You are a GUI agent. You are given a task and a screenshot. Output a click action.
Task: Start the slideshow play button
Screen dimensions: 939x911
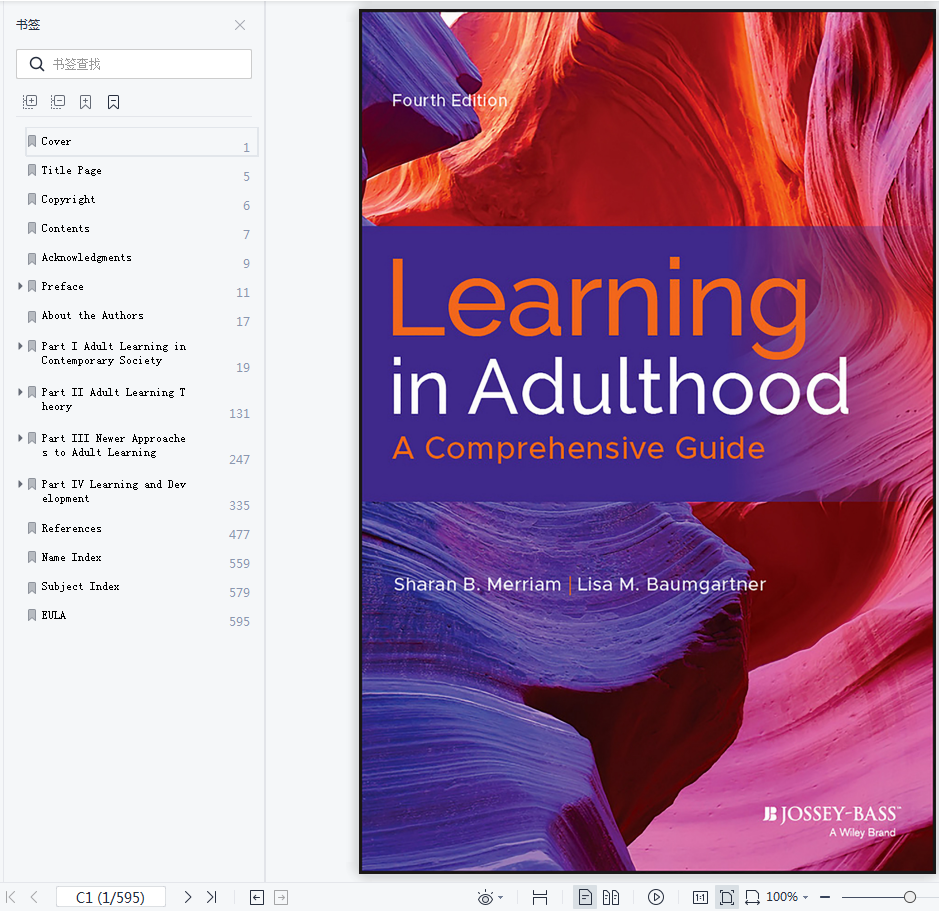tap(656, 897)
